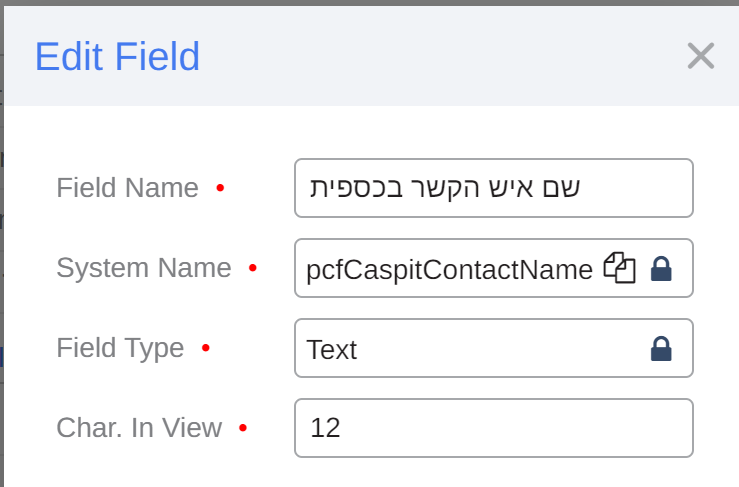This screenshot has width=739, height=487.
Task: Open the Field Type box showing Text
Action: coord(470,348)
